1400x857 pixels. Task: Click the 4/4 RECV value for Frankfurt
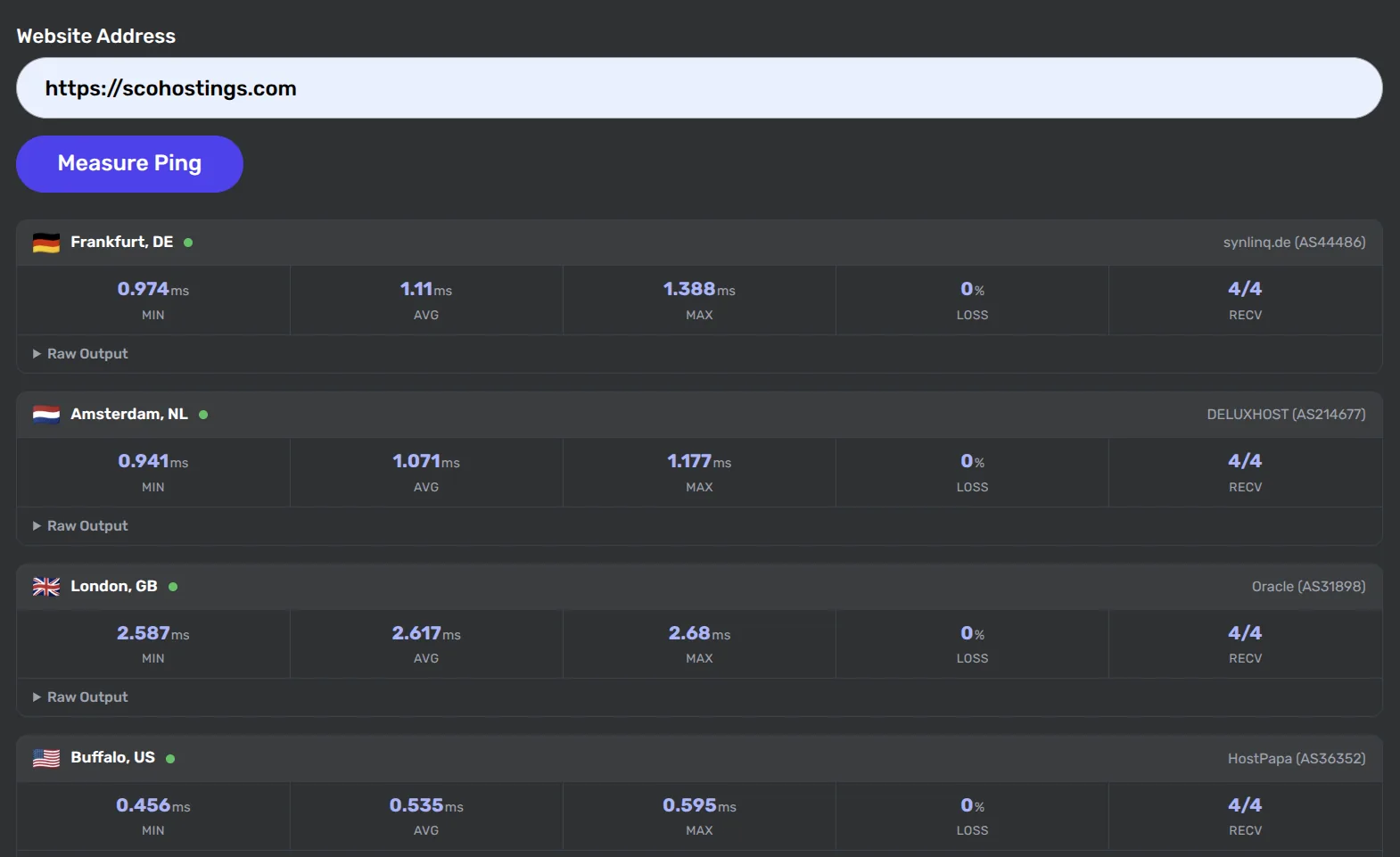coord(1245,289)
